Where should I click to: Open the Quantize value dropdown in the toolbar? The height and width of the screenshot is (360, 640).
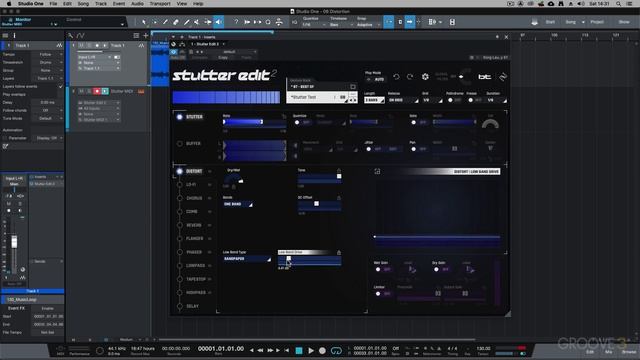tap(314, 25)
